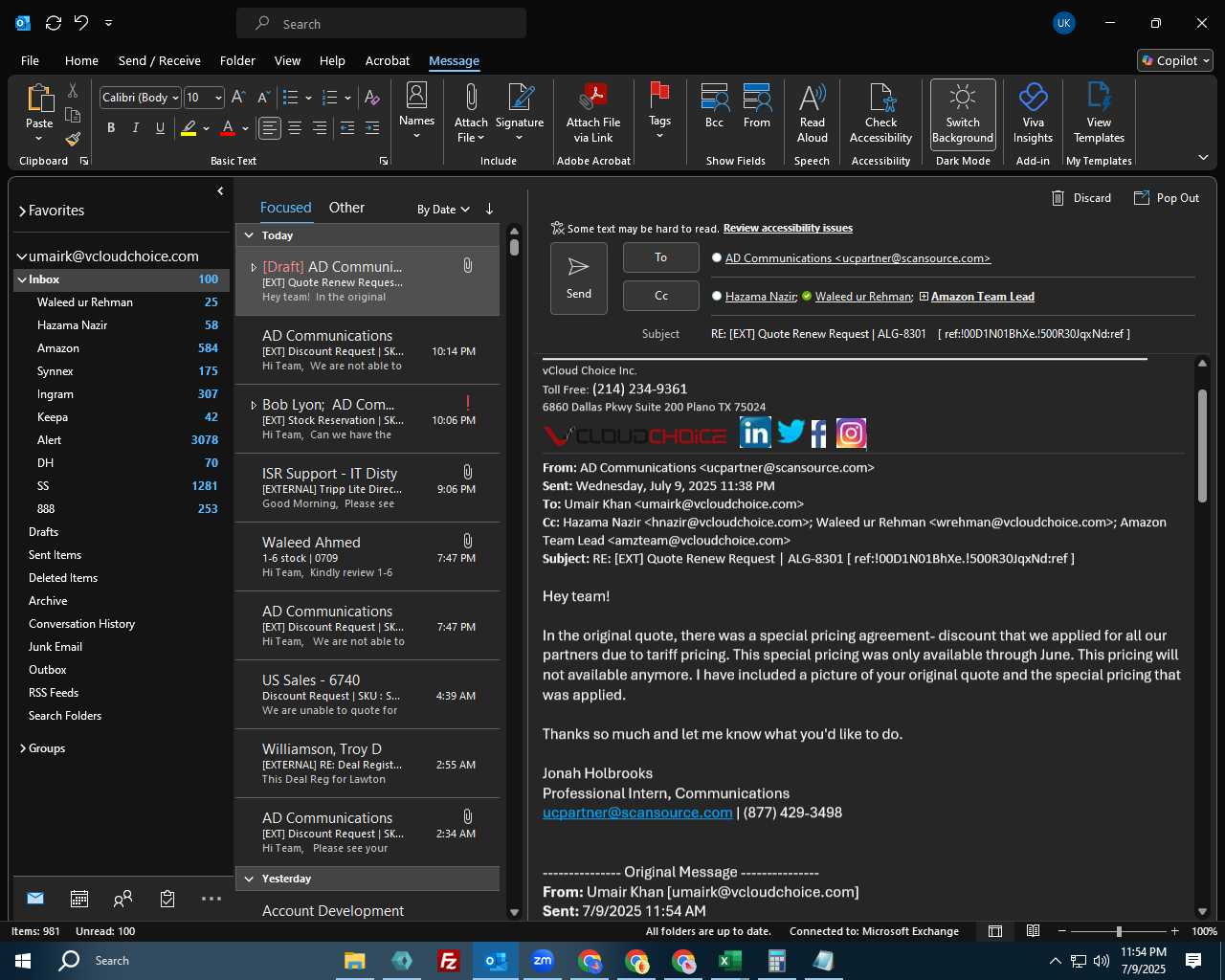Click the Undo arrow in title bar
Viewport: 1225px width, 980px height.
(81, 23)
